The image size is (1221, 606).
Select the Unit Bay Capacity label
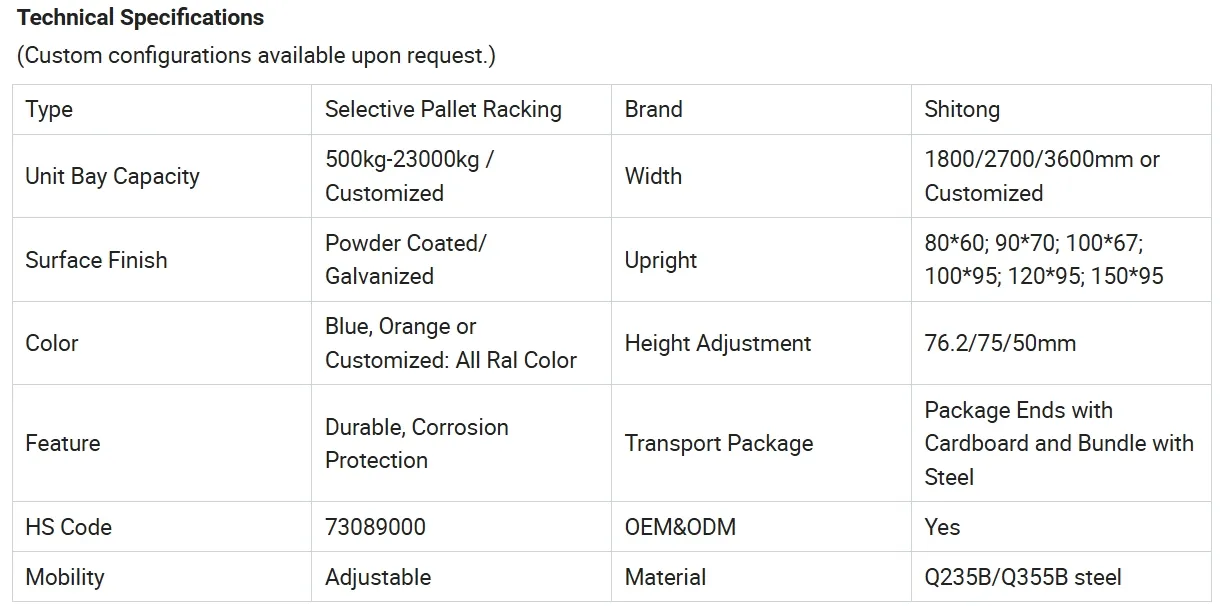click(x=112, y=176)
